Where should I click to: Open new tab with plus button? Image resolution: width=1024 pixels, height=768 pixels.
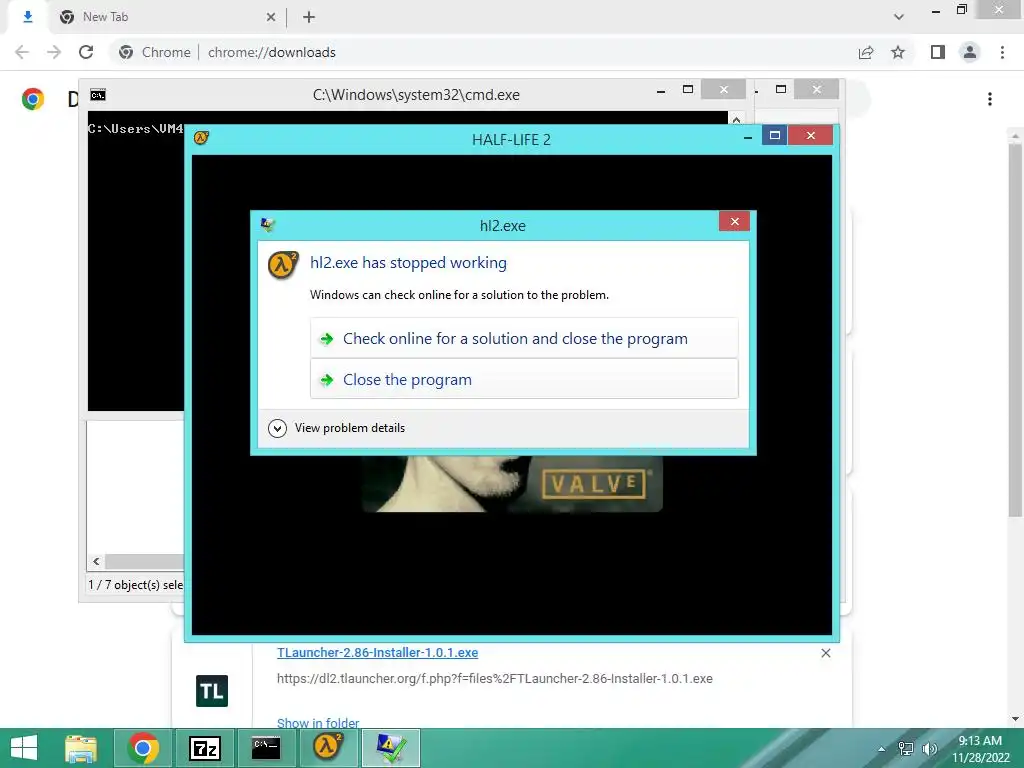pyautogui.click(x=309, y=17)
